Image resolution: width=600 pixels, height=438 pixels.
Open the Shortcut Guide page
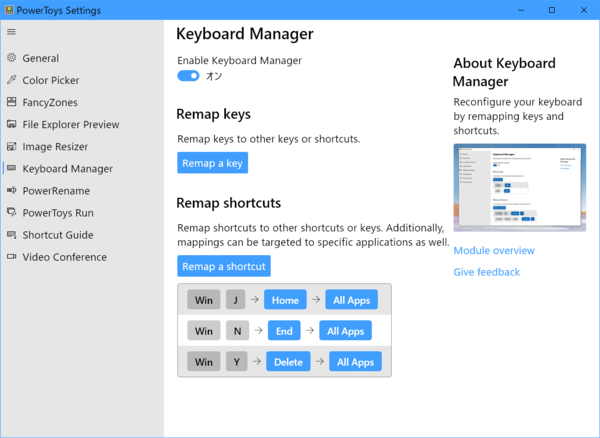82,235
